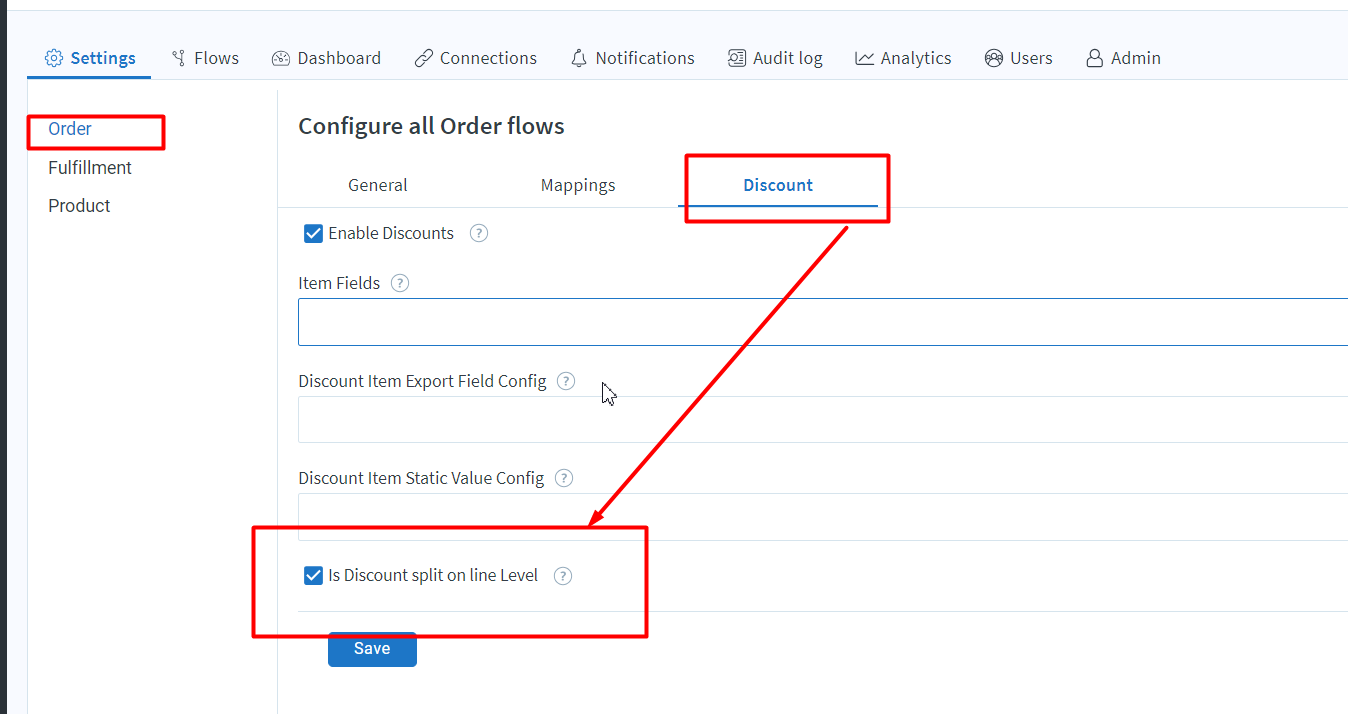Click the Save button
The width and height of the screenshot is (1348, 714).
372,649
